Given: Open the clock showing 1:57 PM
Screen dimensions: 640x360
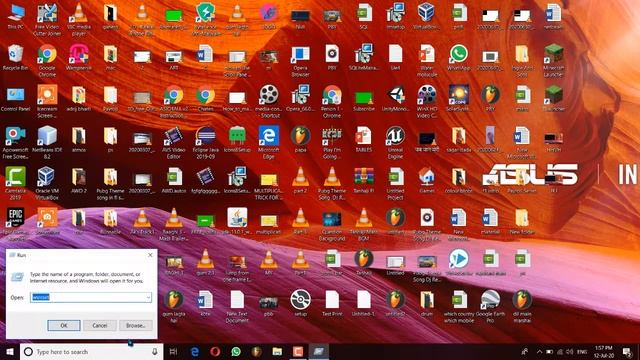Looking at the screenshot, I should click(604, 351).
